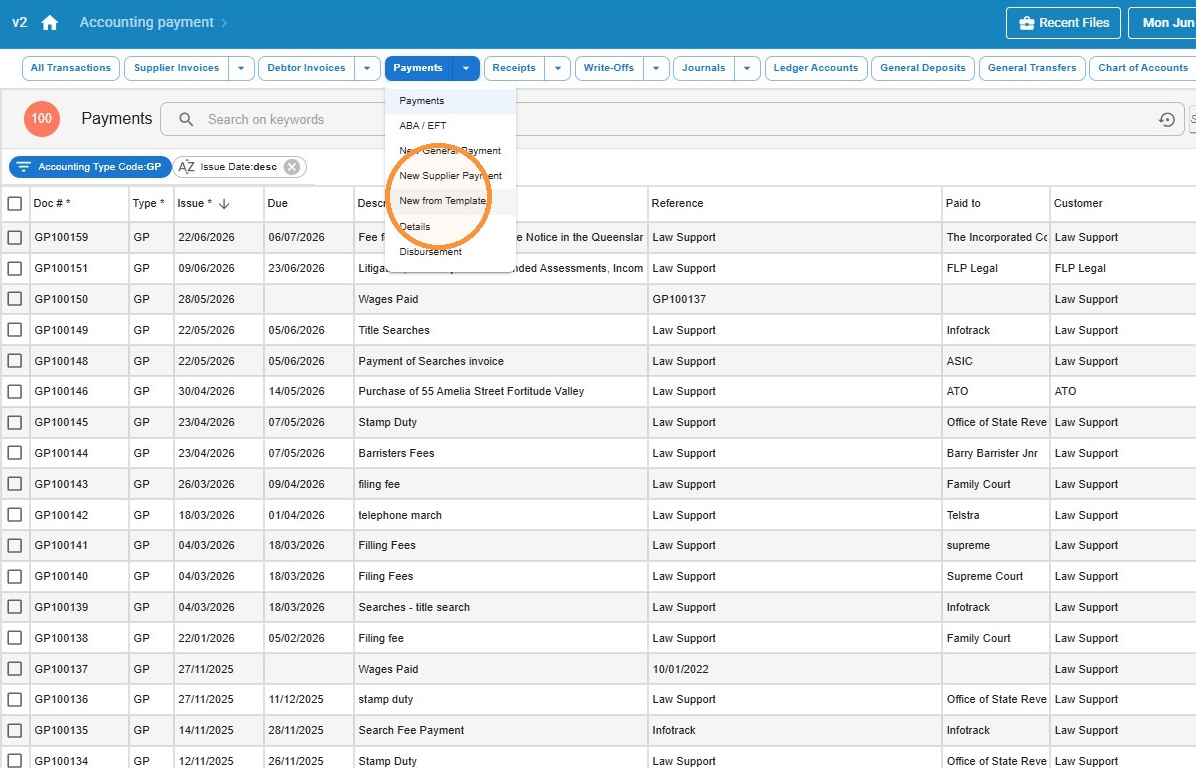Viewport: 1196px width, 768px height.
Task: Choose New Supplier Payment menu entry
Action: [451, 176]
